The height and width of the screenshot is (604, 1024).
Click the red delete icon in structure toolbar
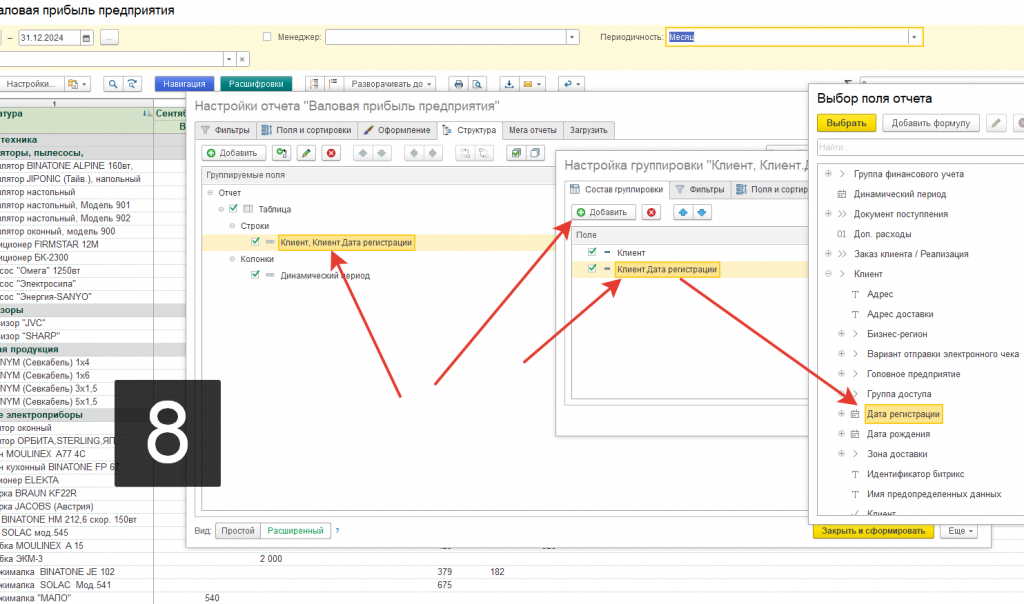[x=331, y=153]
